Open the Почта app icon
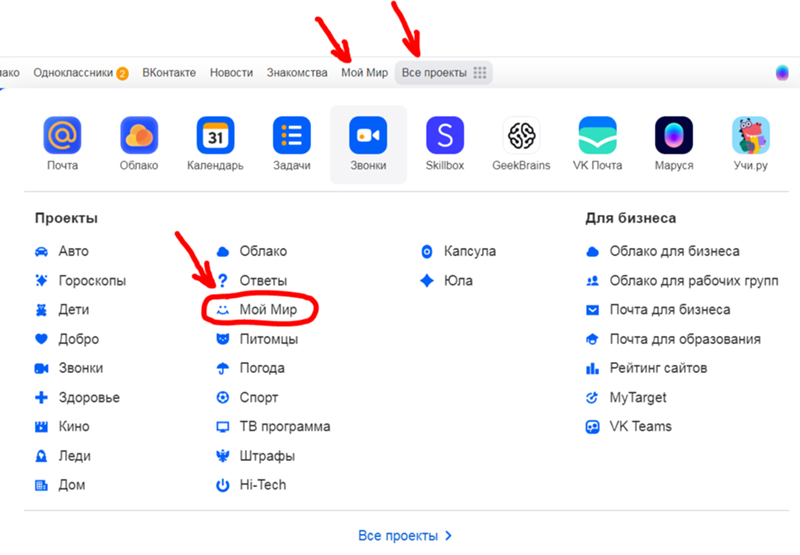The image size is (800, 555). tap(62, 135)
